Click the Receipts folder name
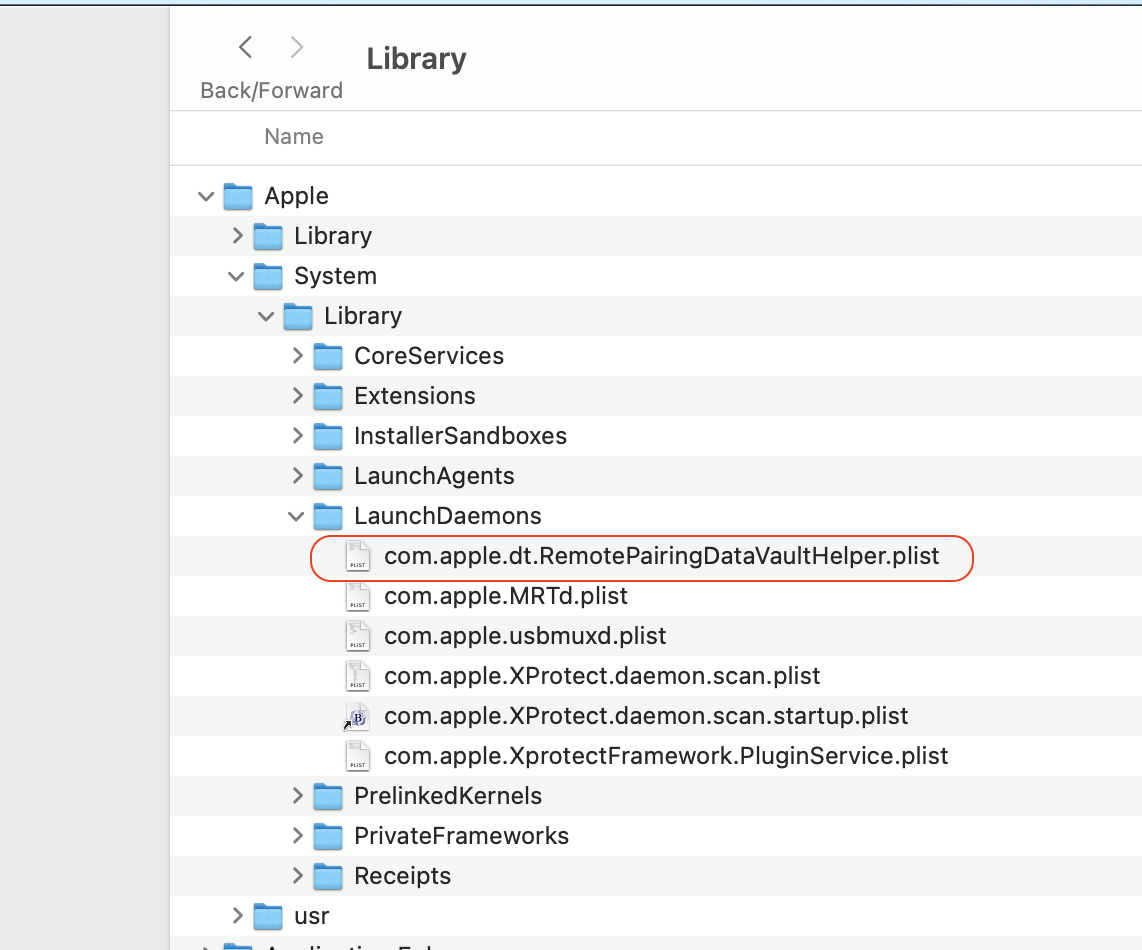Screen dimensions: 1142x950 [402, 876]
